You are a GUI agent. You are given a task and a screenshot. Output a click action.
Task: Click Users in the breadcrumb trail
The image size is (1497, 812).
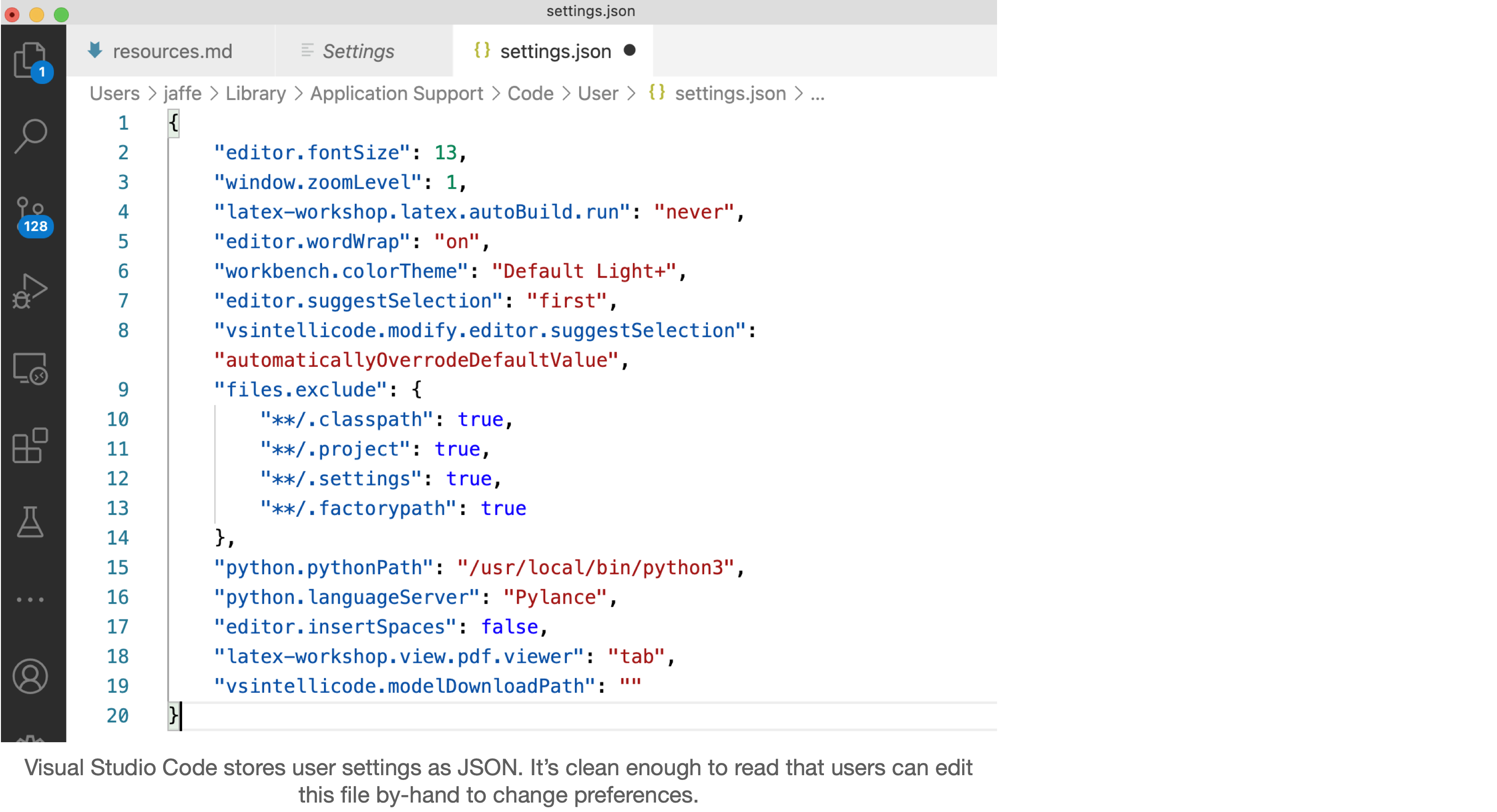tap(114, 93)
